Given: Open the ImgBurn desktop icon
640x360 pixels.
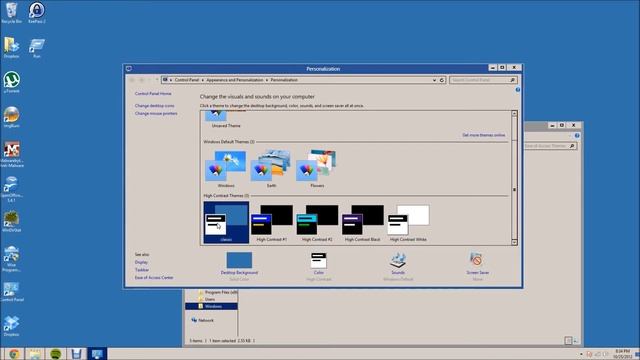Looking at the screenshot, I should pos(11,117).
